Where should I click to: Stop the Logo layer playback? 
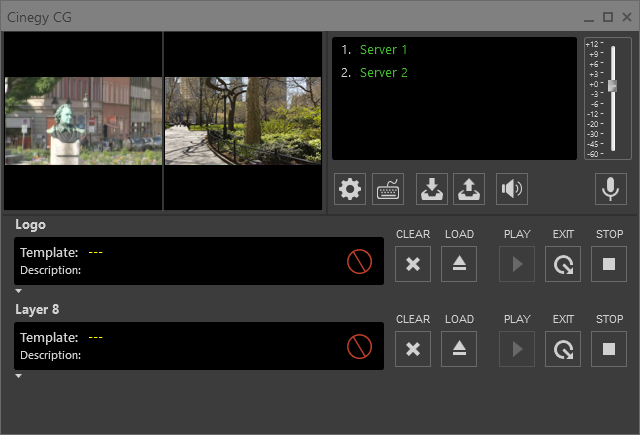click(x=609, y=265)
